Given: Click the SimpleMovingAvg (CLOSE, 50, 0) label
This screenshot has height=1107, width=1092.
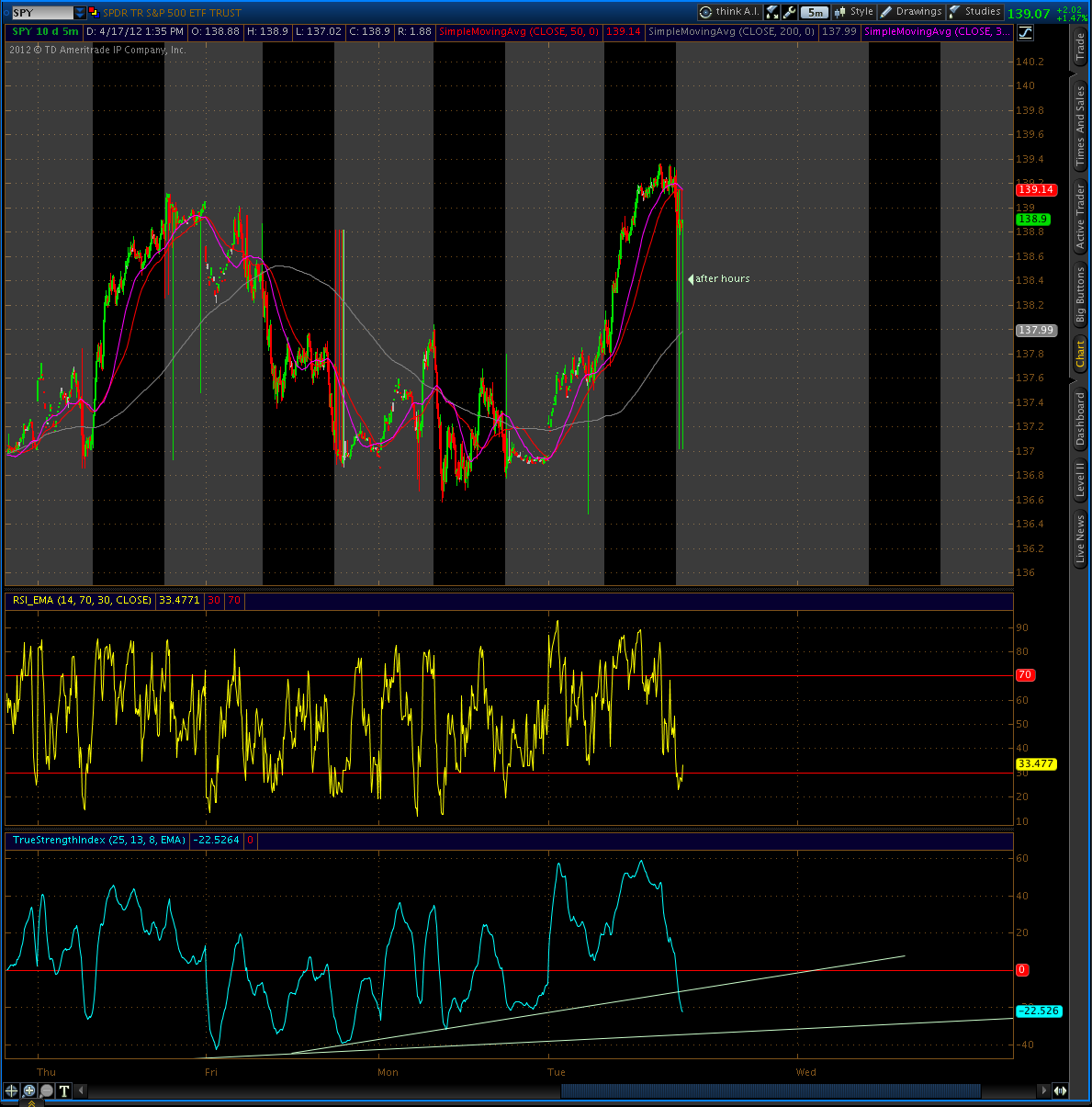Looking at the screenshot, I should click(x=519, y=31).
